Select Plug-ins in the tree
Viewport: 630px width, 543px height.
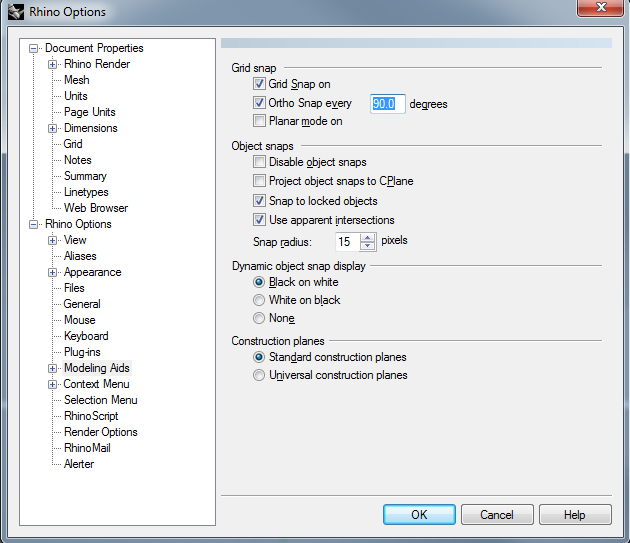point(82,352)
